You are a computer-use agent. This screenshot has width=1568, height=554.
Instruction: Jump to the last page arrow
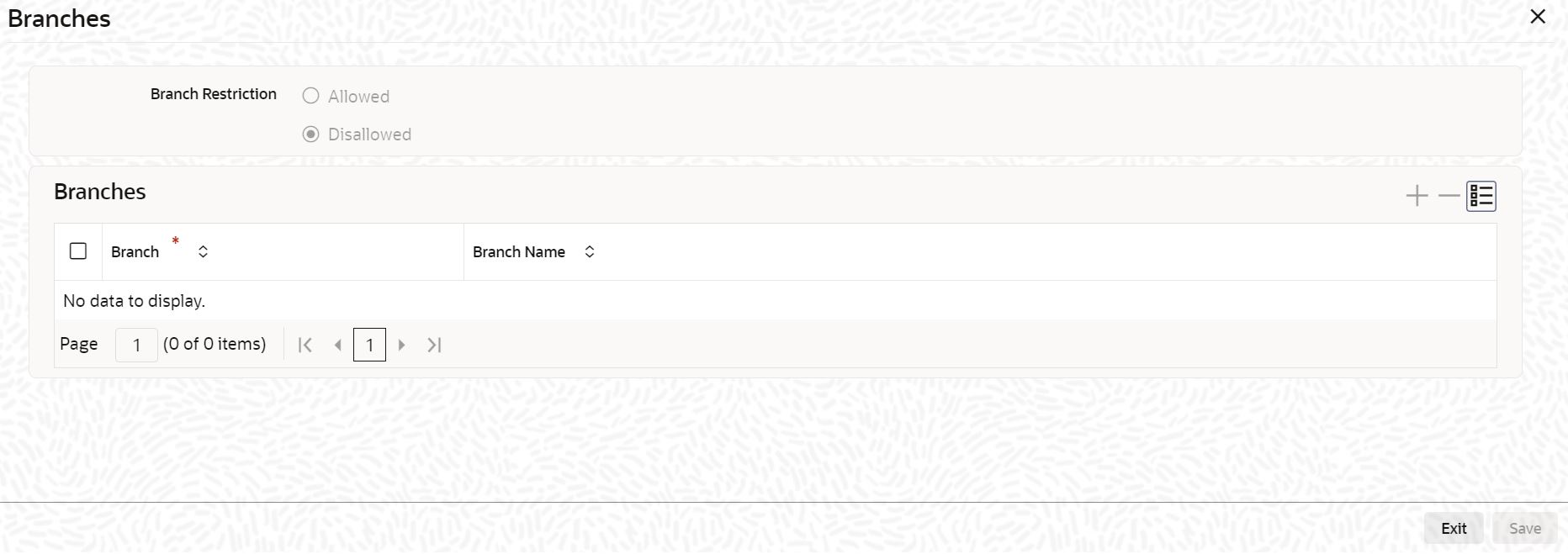tap(434, 345)
